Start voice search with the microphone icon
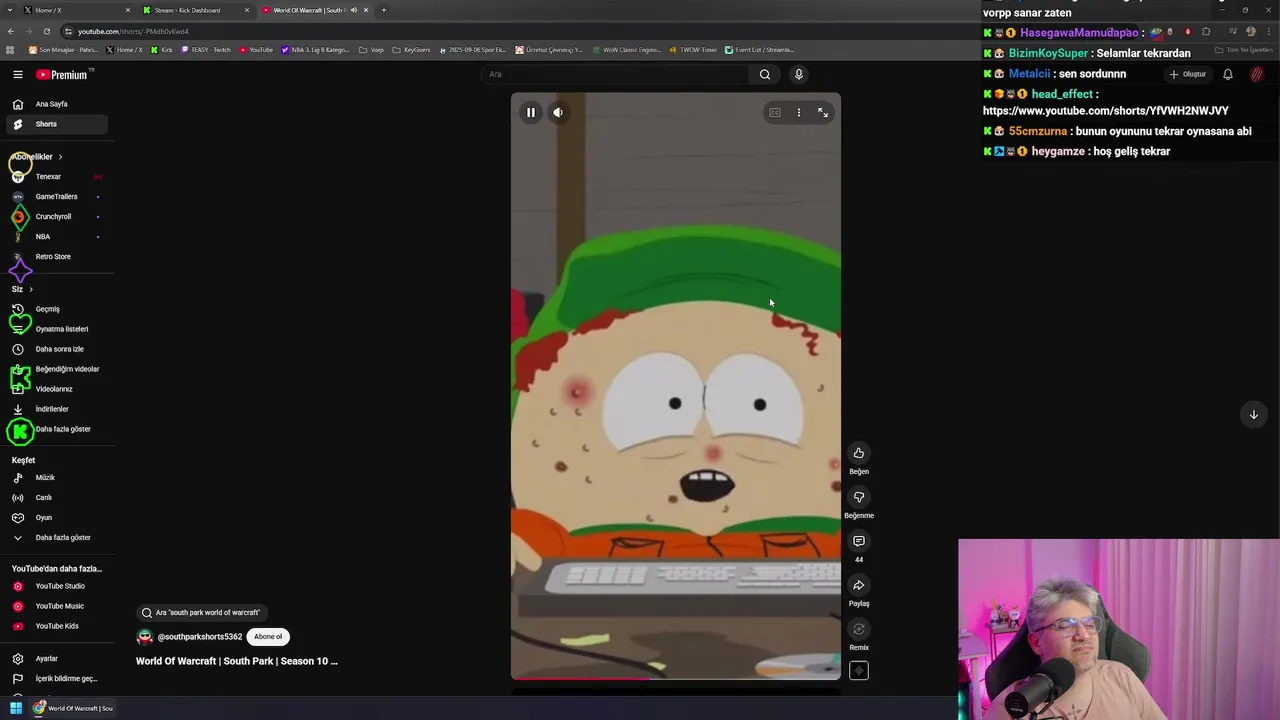Screen dimensions: 1280x720 pos(798,74)
